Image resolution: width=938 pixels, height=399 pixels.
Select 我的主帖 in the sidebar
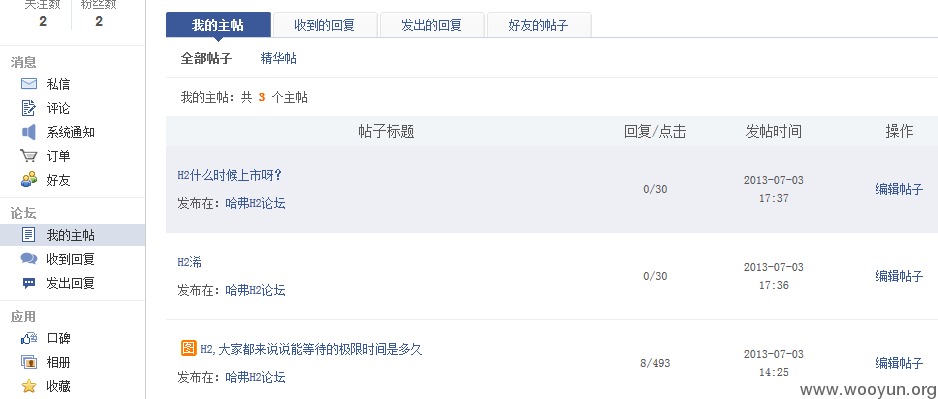coord(72,235)
